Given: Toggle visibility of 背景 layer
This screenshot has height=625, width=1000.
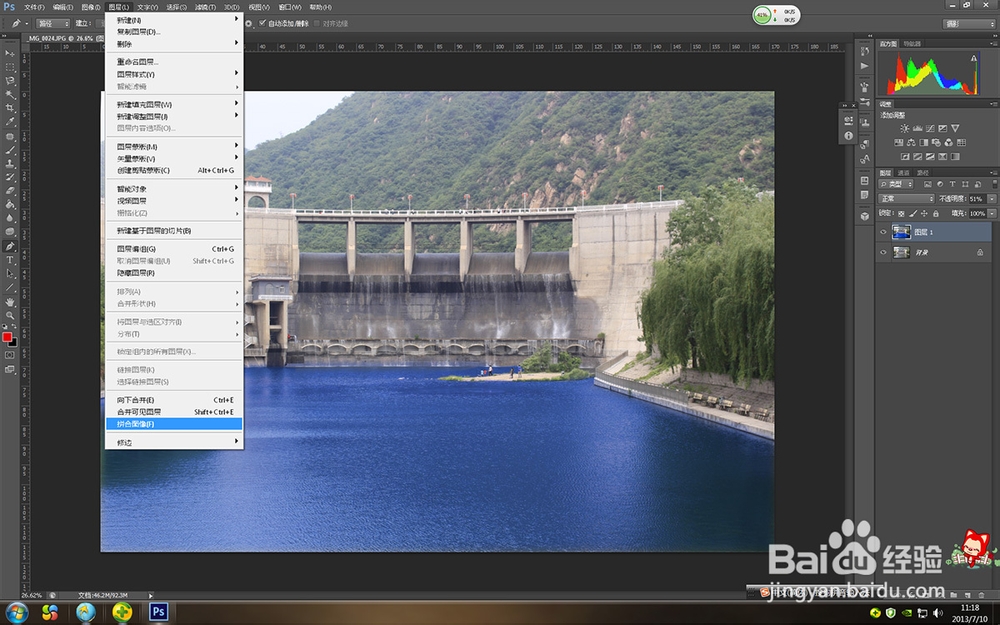Looking at the screenshot, I should coord(883,252).
